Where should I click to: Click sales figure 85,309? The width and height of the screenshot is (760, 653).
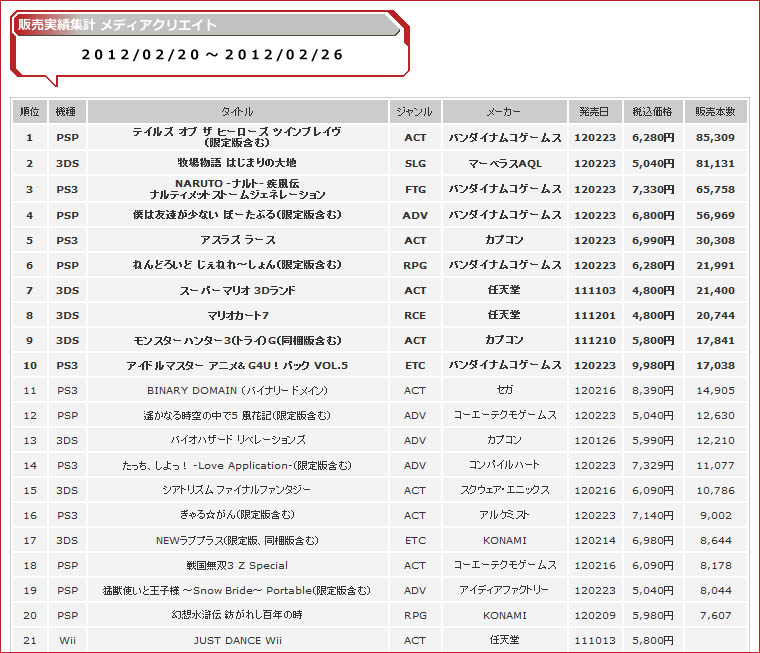[715, 138]
